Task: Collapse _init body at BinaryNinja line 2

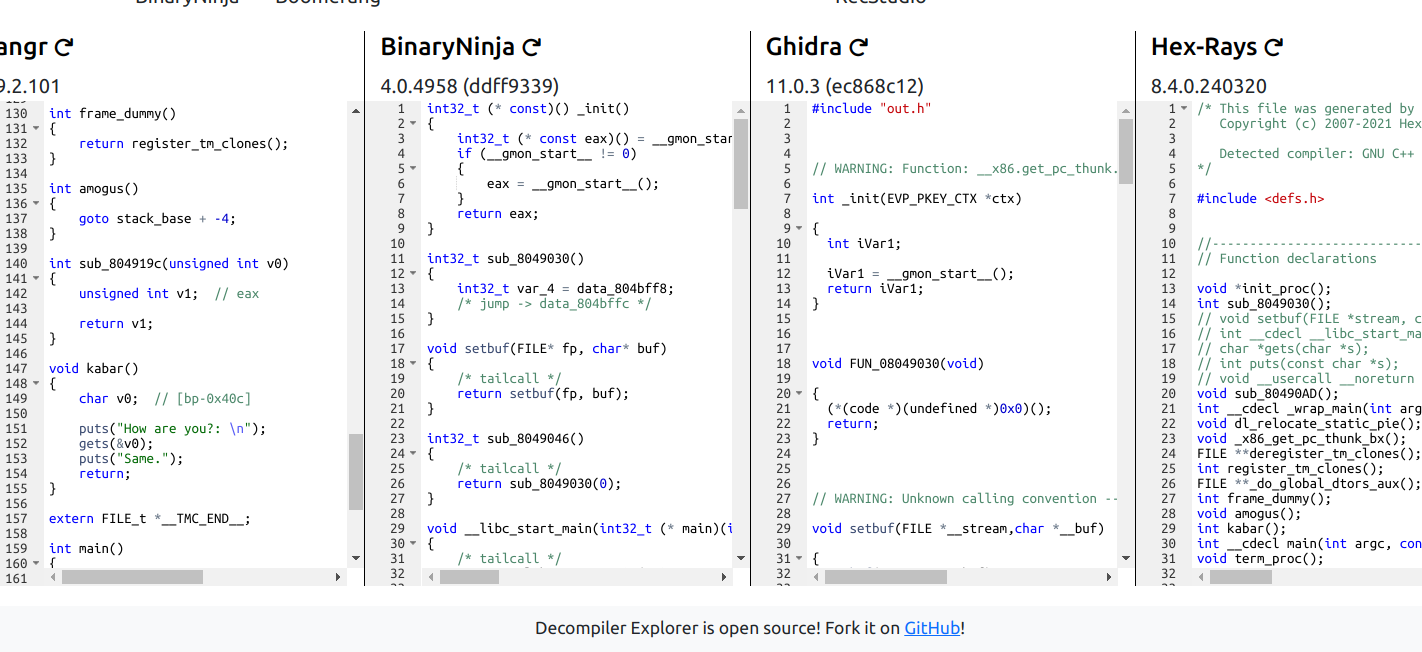Action: tap(414, 124)
